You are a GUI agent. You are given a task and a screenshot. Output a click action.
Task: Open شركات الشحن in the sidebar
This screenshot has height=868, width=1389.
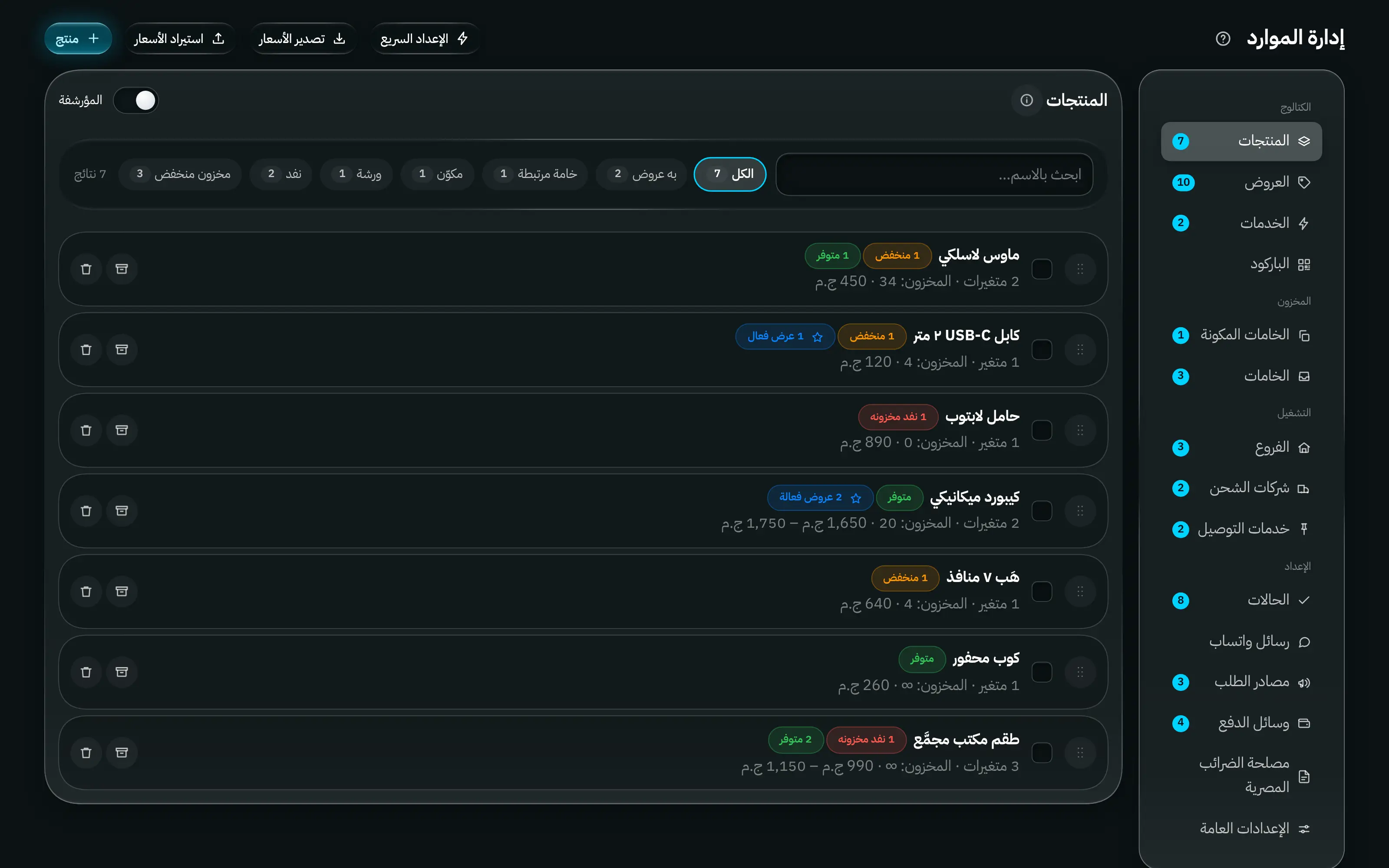point(1241,488)
